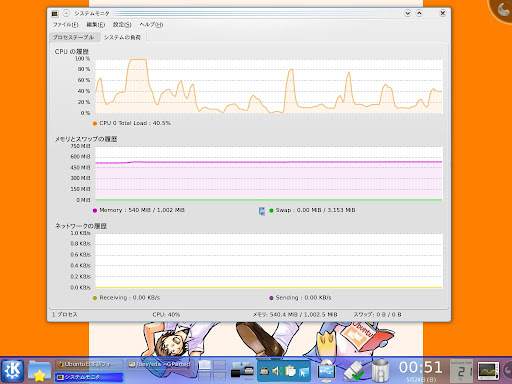
Task: Click 'Memory : 540 MiB / 1,002 MiB' label
Action: click(142, 210)
